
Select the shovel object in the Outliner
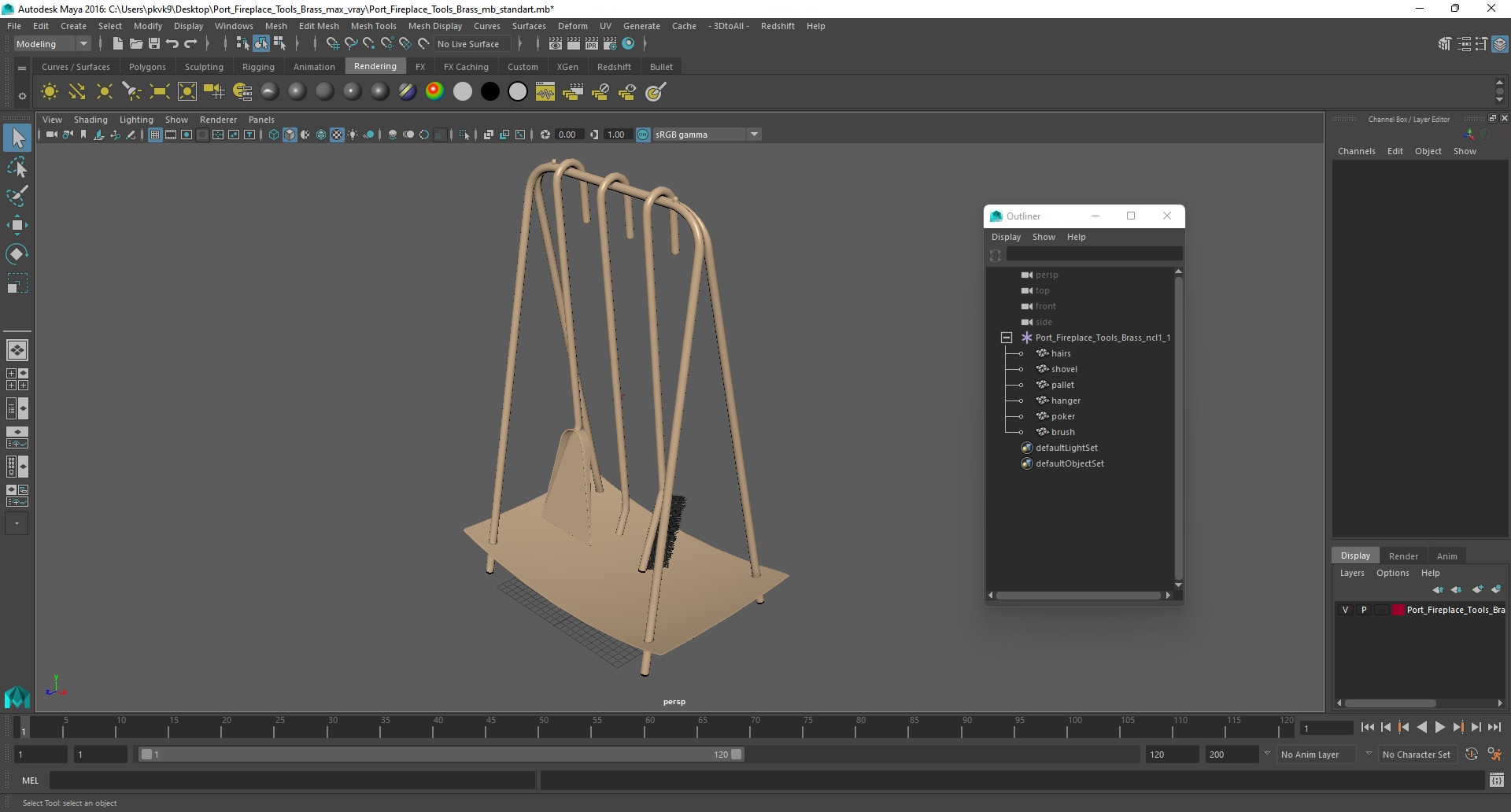[1064, 369]
